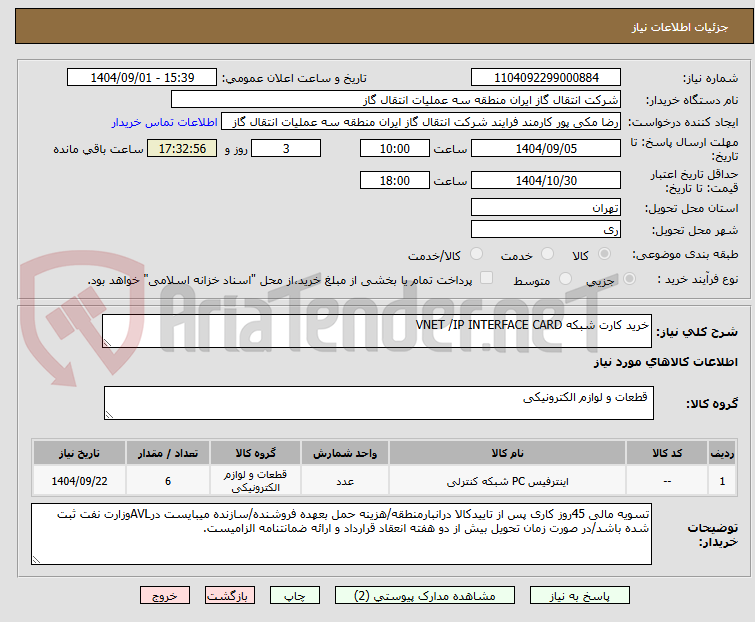
Task: Click the نام کالا column header
Action: 508,453
